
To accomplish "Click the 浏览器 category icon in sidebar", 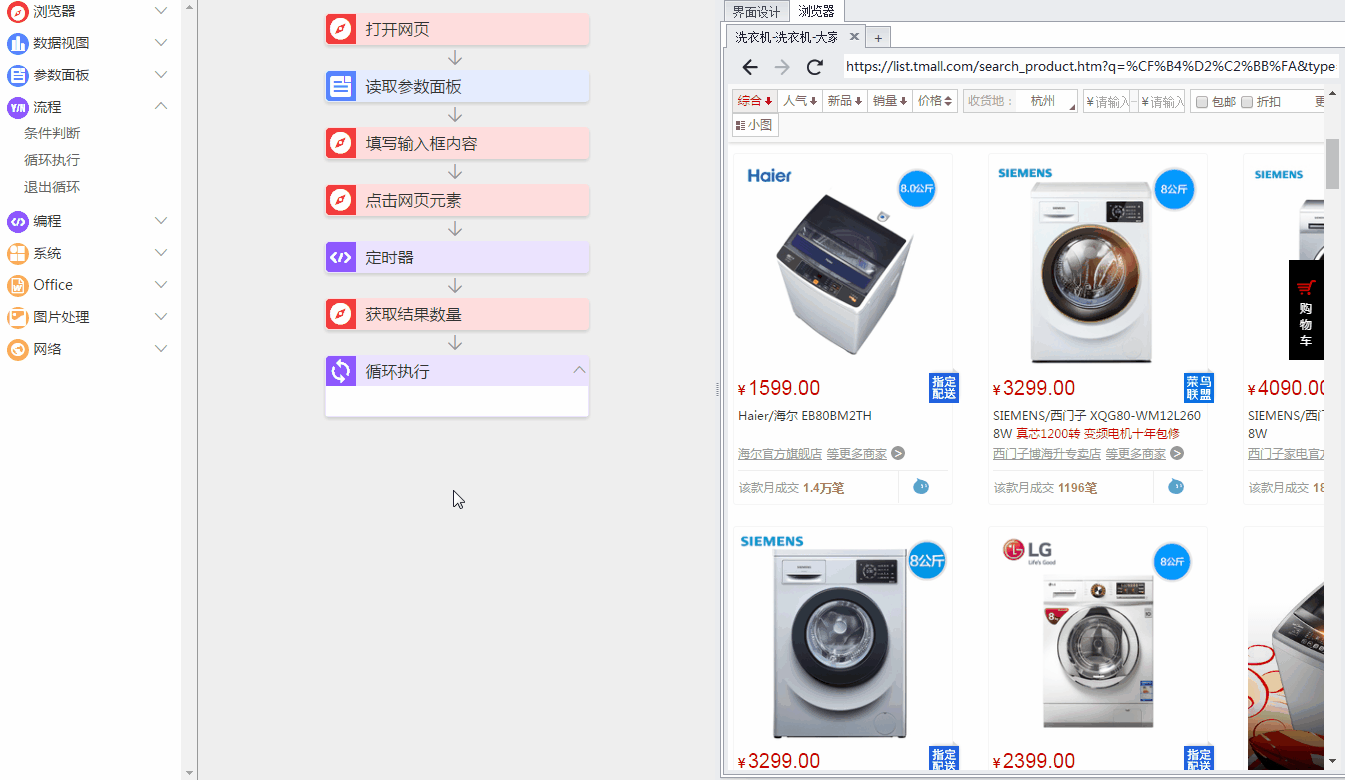I will pos(17,11).
